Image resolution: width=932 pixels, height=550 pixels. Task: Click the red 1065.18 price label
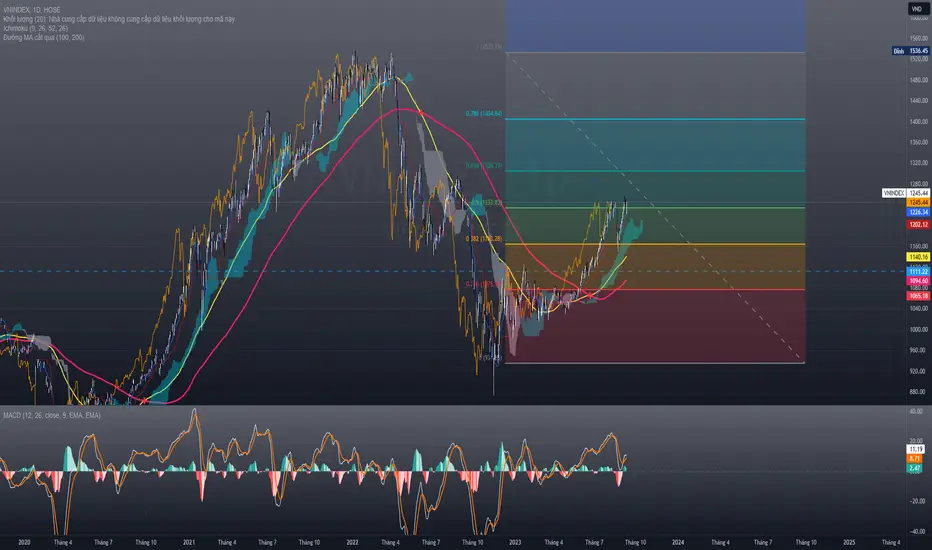918,296
